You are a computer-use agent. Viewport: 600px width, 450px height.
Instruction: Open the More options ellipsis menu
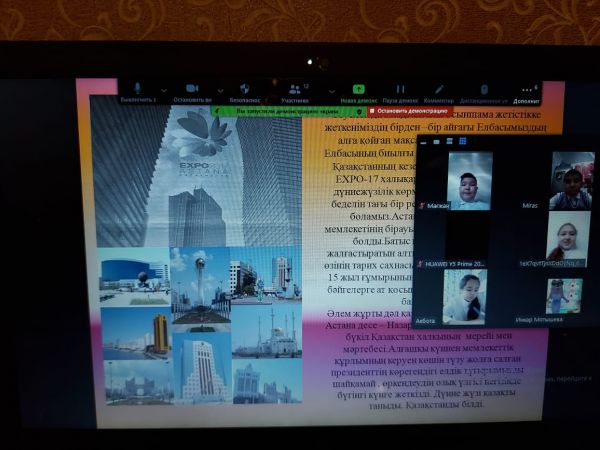tap(527, 90)
